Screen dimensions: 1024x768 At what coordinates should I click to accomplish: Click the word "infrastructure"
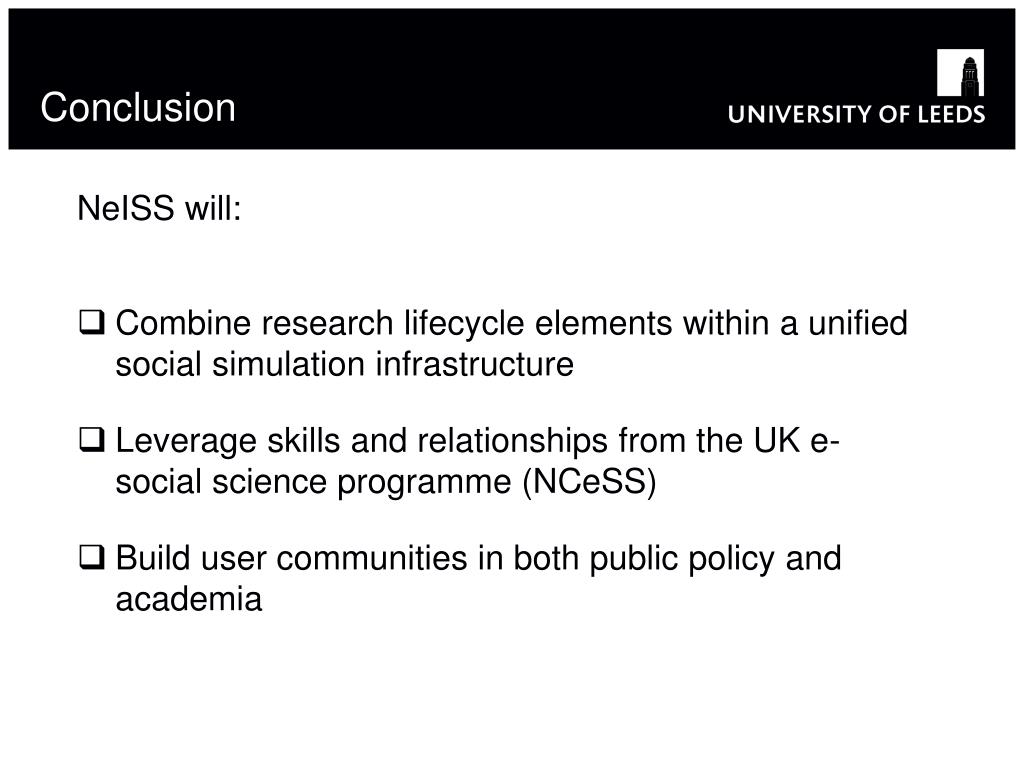click(475, 364)
